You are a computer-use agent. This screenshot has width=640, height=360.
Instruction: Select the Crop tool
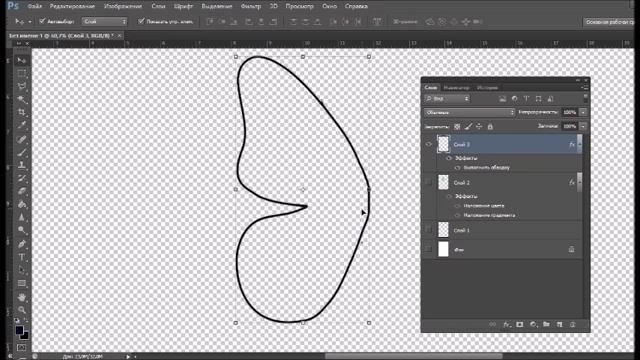click(21, 112)
